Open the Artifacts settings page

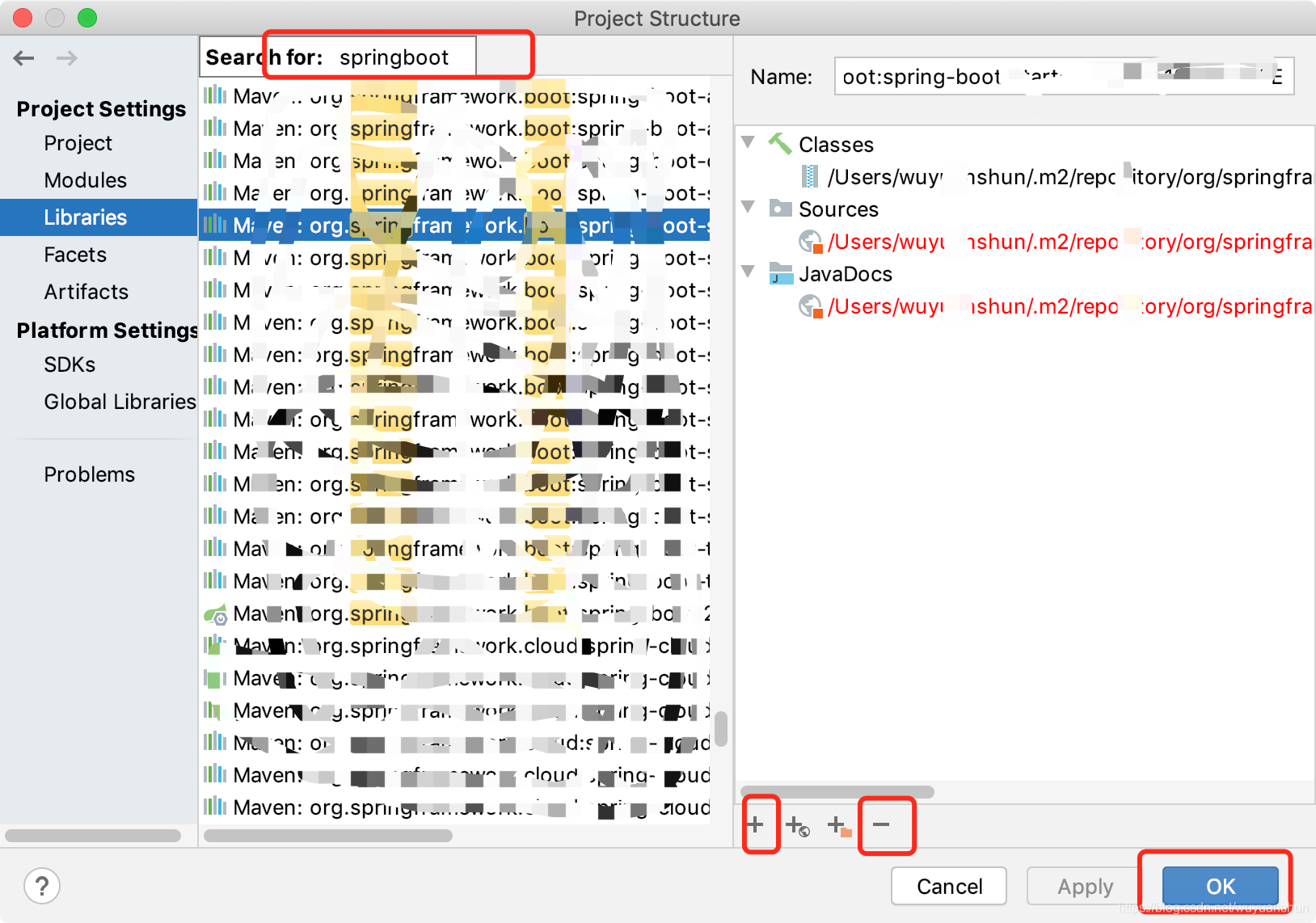pos(86,292)
